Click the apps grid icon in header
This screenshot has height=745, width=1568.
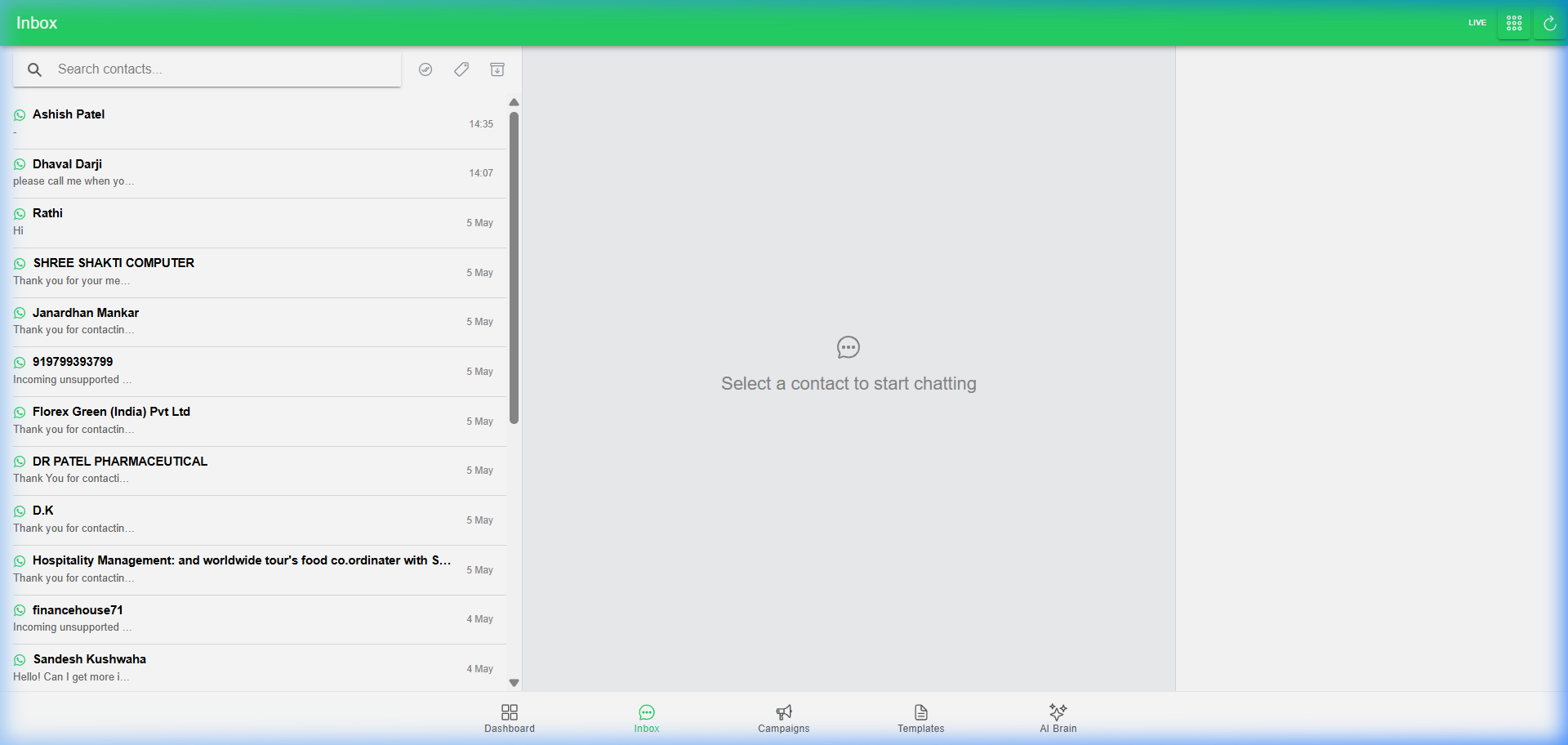[1514, 23]
